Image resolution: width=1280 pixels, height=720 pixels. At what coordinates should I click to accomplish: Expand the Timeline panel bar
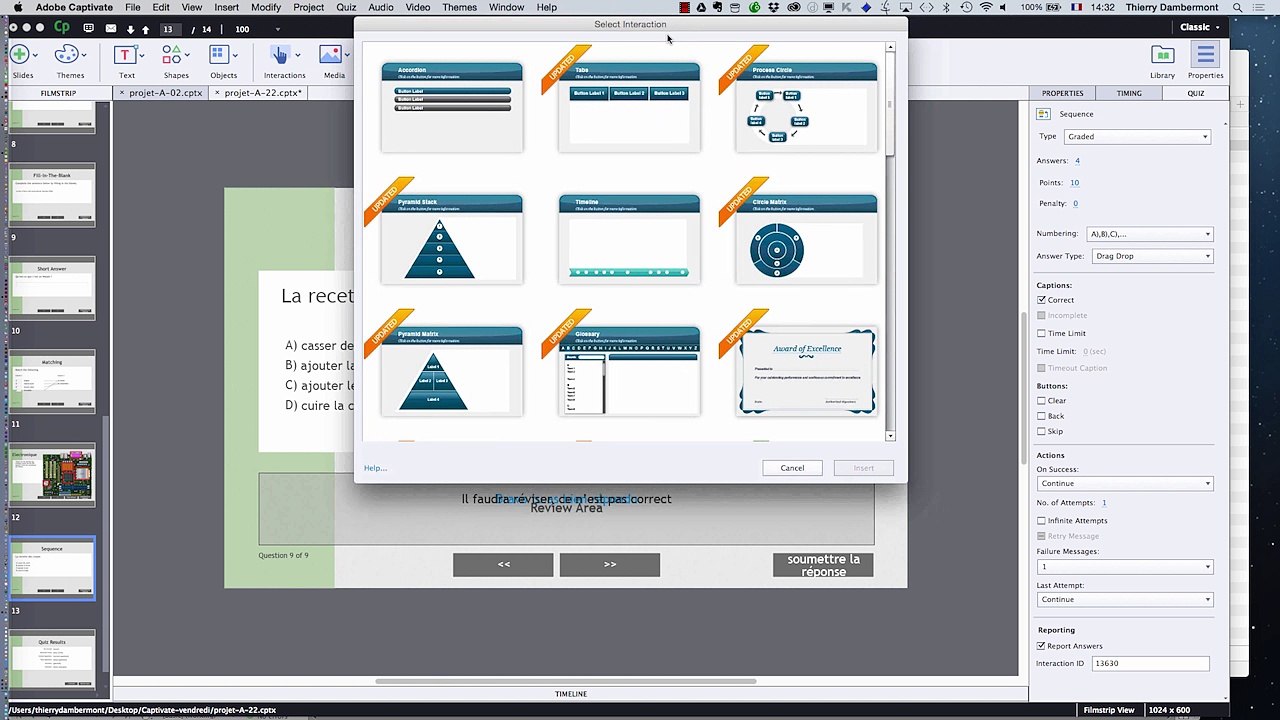[x=571, y=694]
